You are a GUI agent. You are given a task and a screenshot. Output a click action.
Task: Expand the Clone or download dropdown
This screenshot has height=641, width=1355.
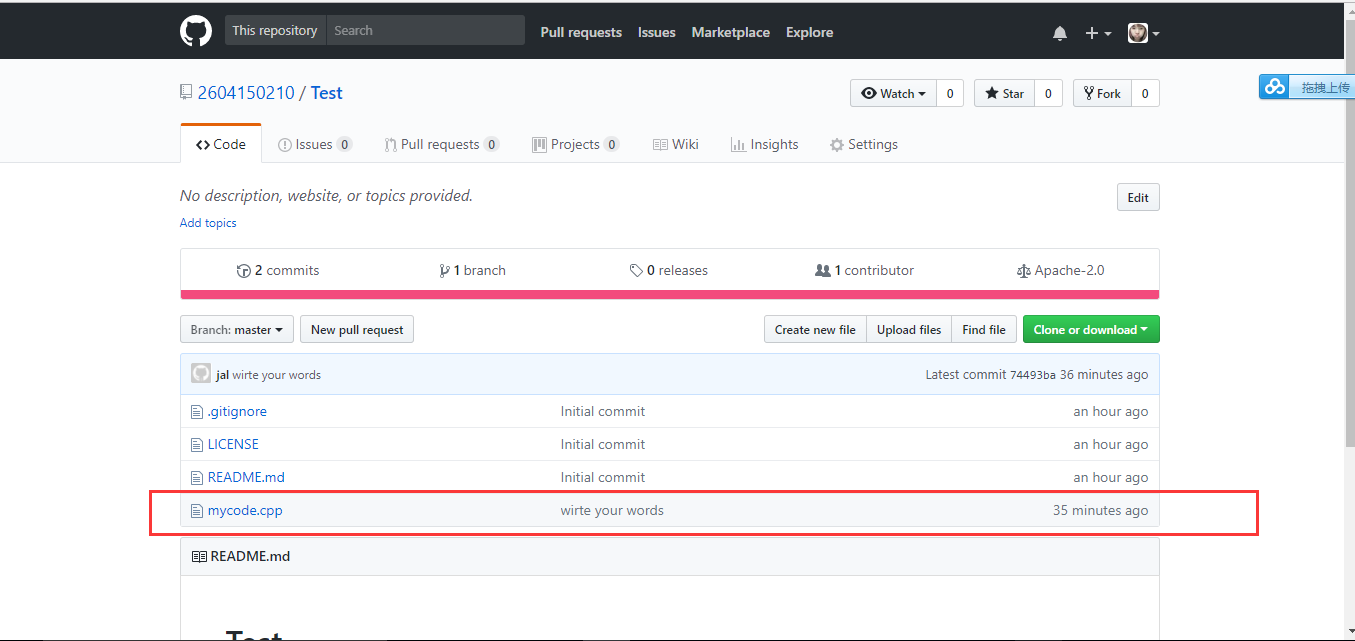1091,329
